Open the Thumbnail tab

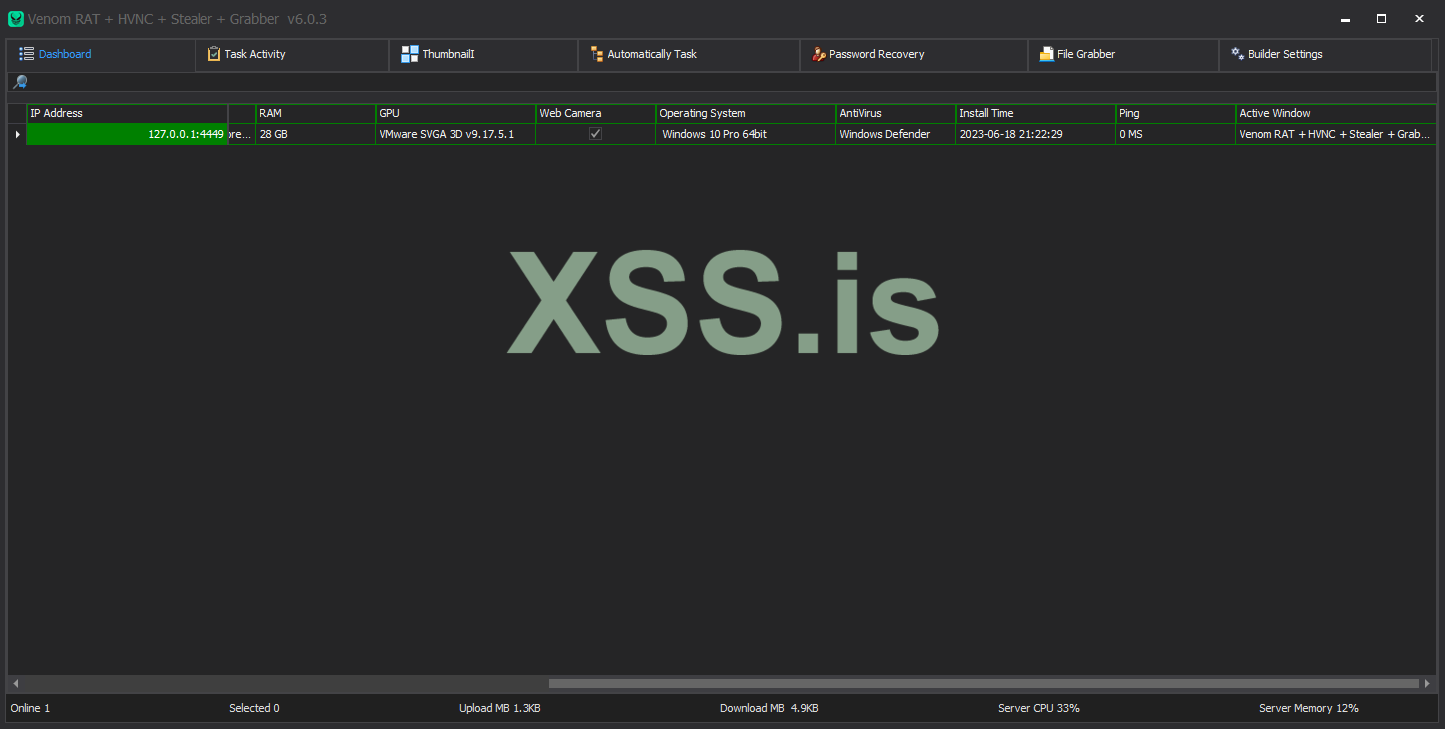coord(483,55)
